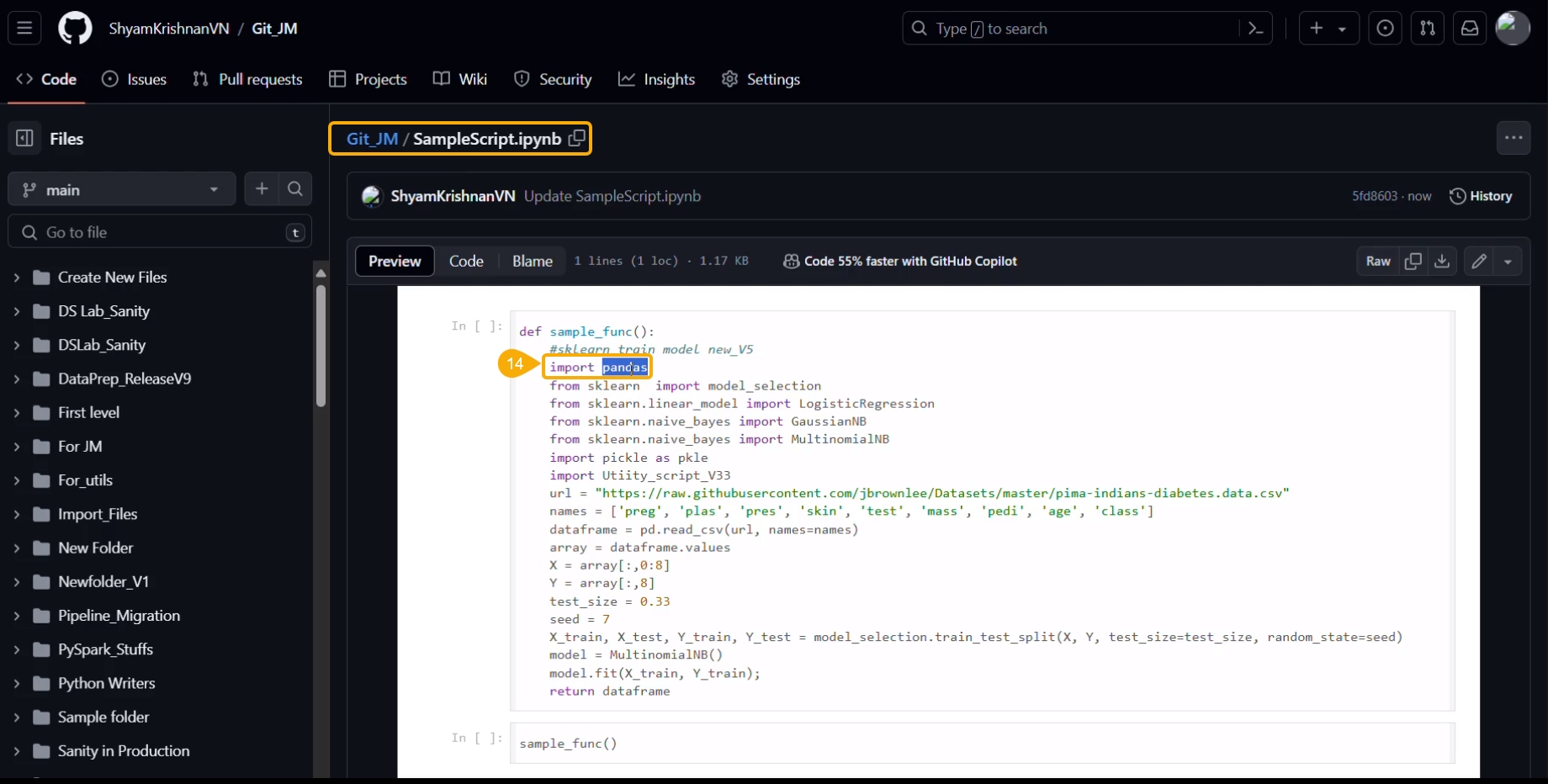
Task: Click the GitHub logo home icon
Action: (x=75, y=29)
